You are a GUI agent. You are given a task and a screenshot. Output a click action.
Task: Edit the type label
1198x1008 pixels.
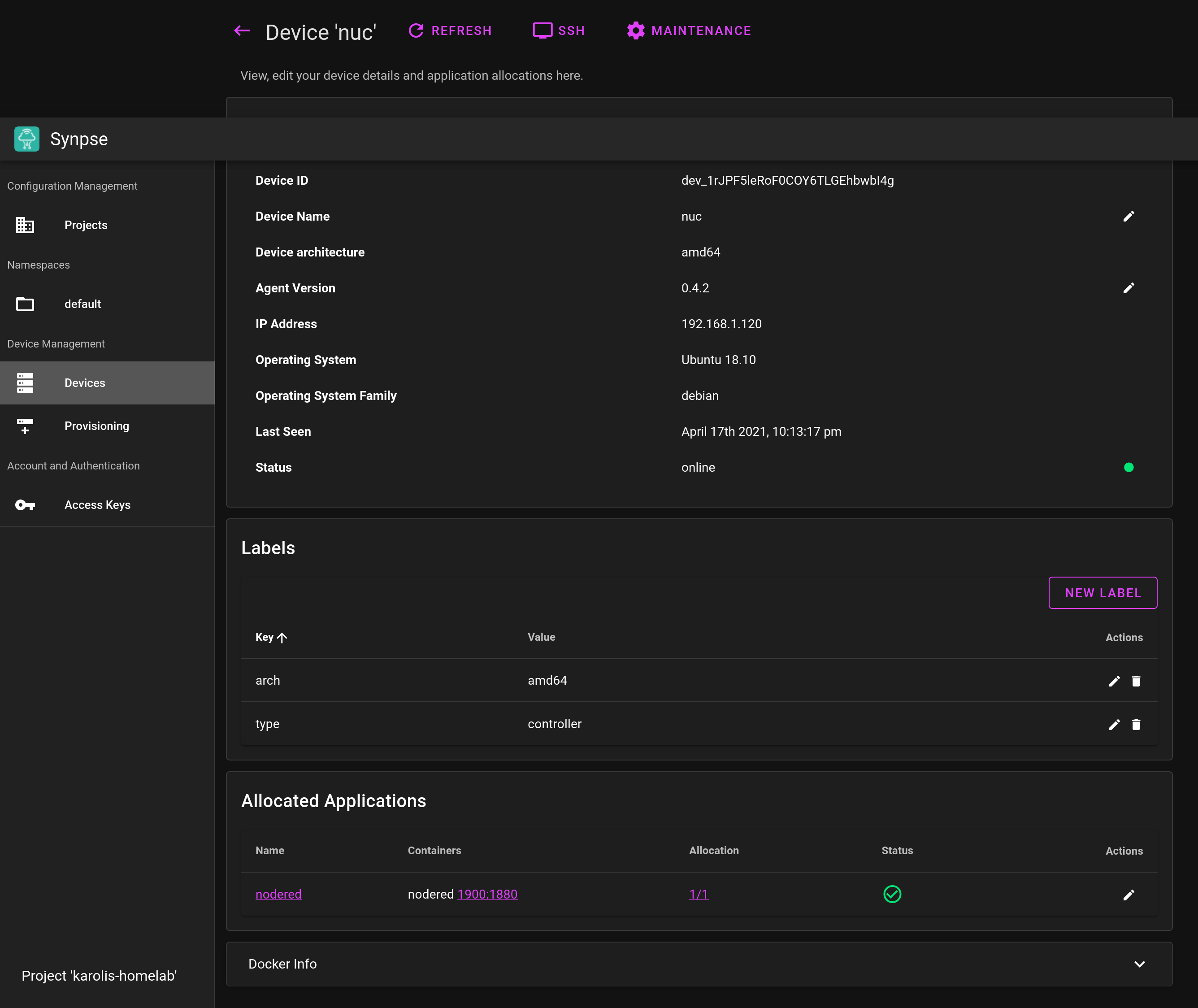[1114, 725]
